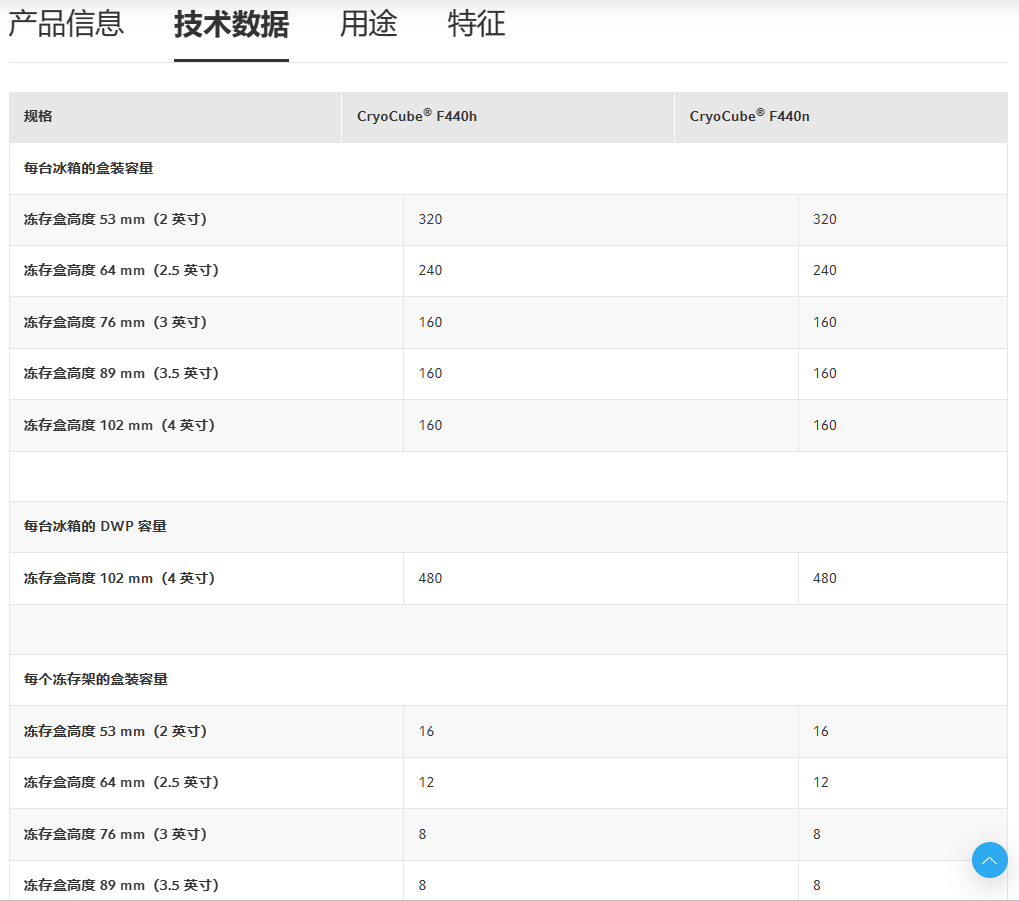The image size is (1019, 901).
Task: Click 冻存盒高度 76 mm row under 每台冰箱的盒装容量
Action: tap(508, 322)
